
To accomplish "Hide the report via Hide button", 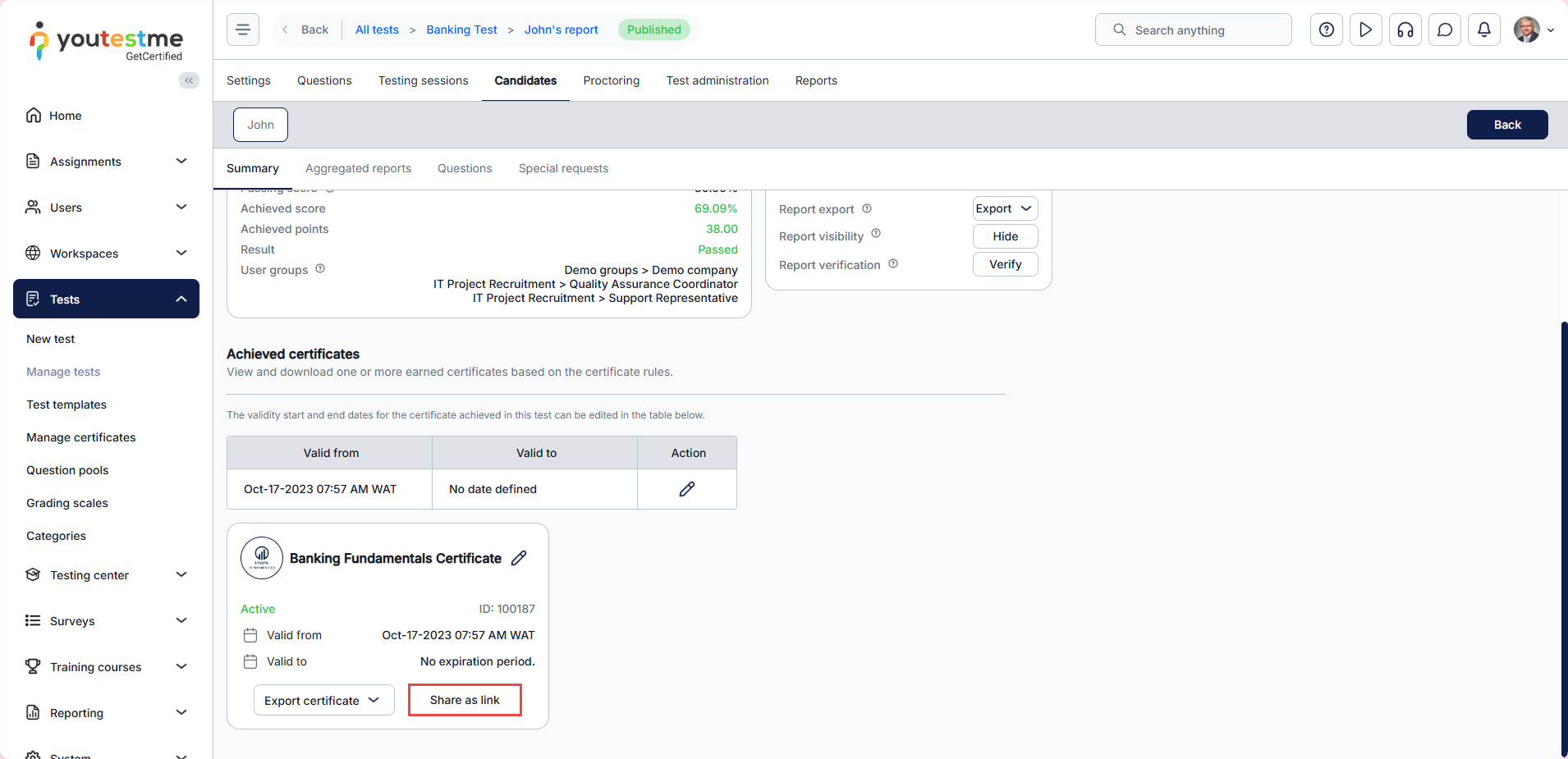I will [x=1005, y=236].
